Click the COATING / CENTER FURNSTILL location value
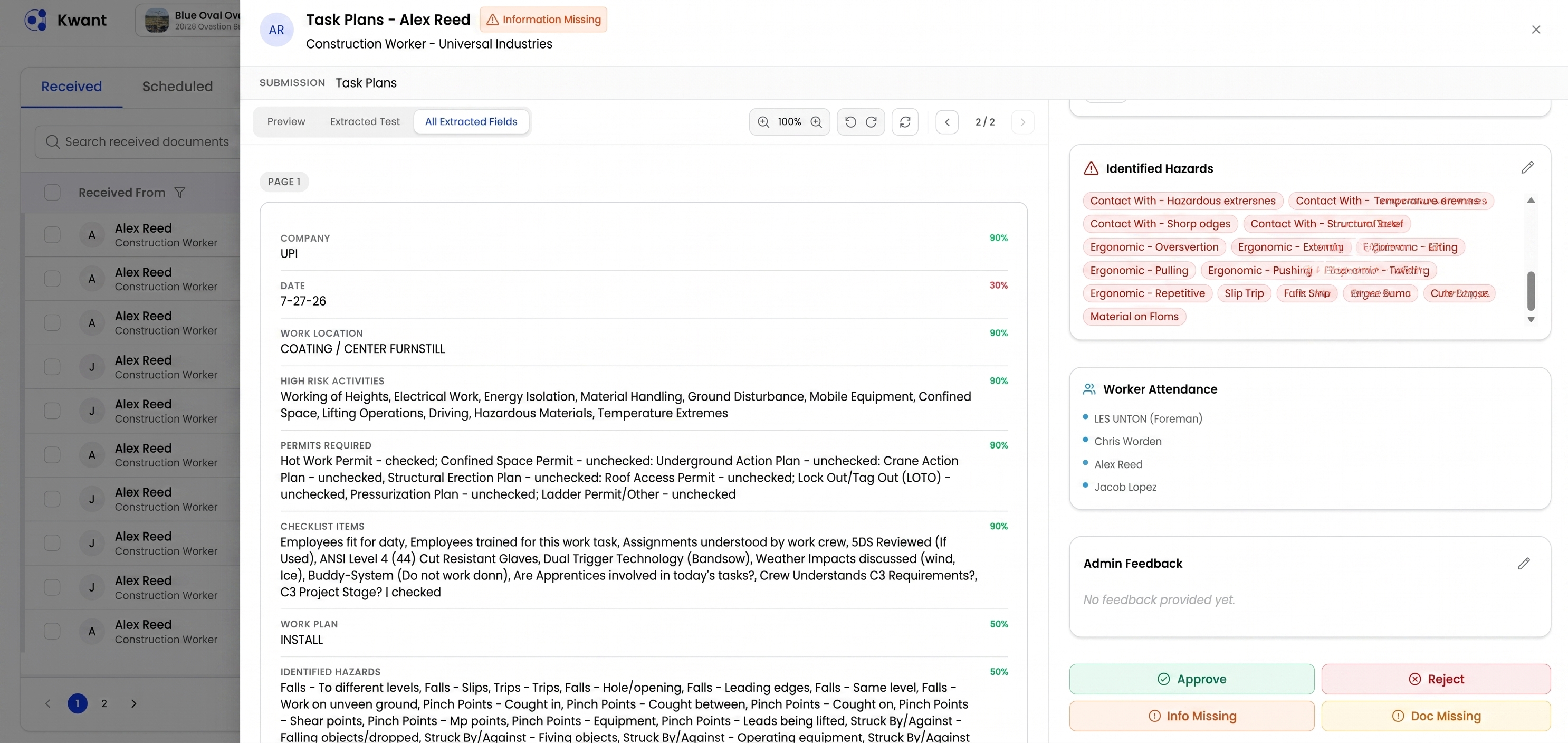The height and width of the screenshot is (743, 1568). 363,349
